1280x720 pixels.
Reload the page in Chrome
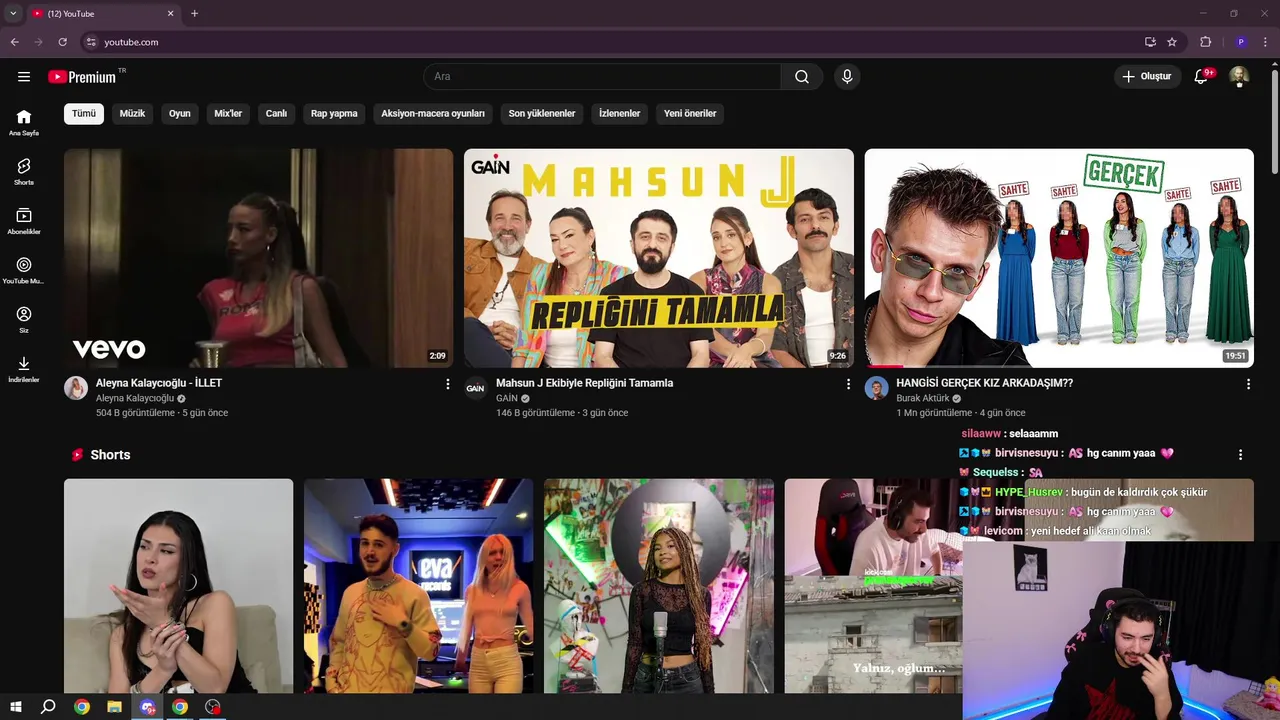click(62, 42)
